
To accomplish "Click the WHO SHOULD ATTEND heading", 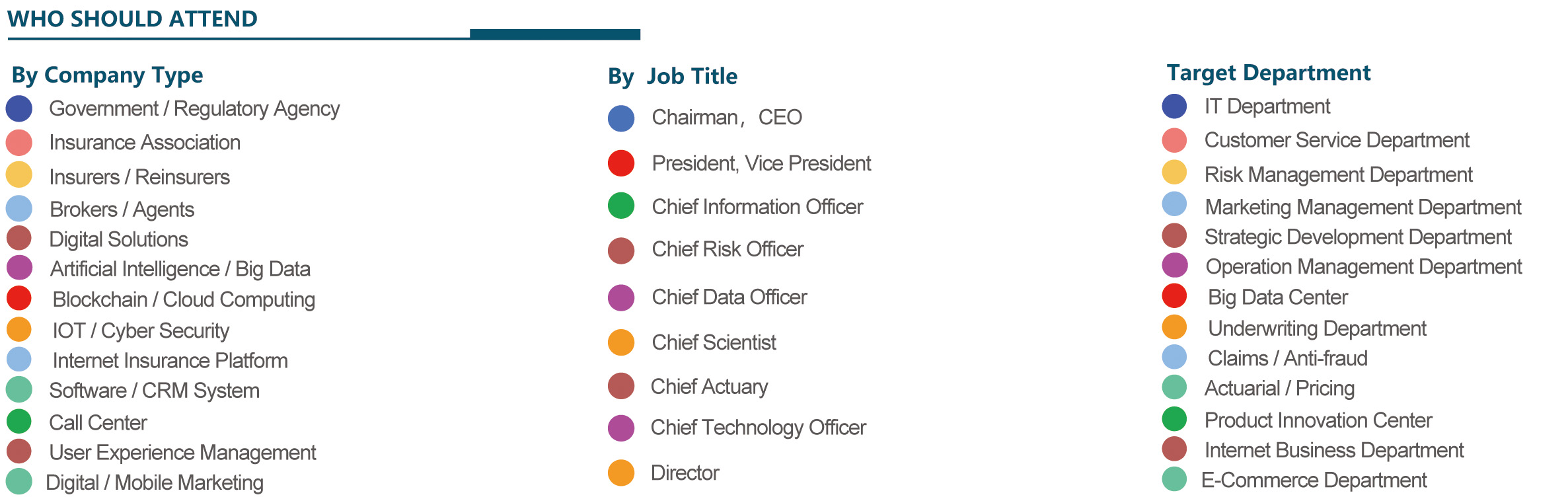I will [x=132, y=19].
